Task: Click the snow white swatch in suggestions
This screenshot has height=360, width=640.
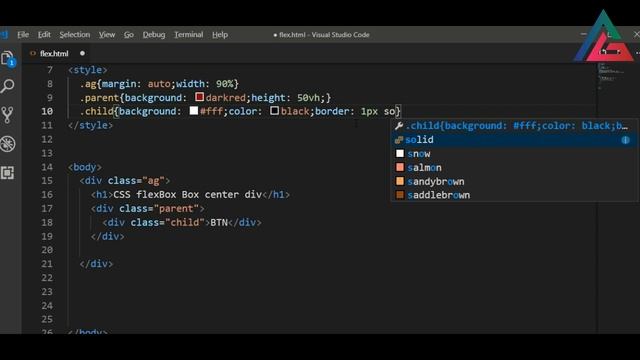Action: click(x=400, y=153)
